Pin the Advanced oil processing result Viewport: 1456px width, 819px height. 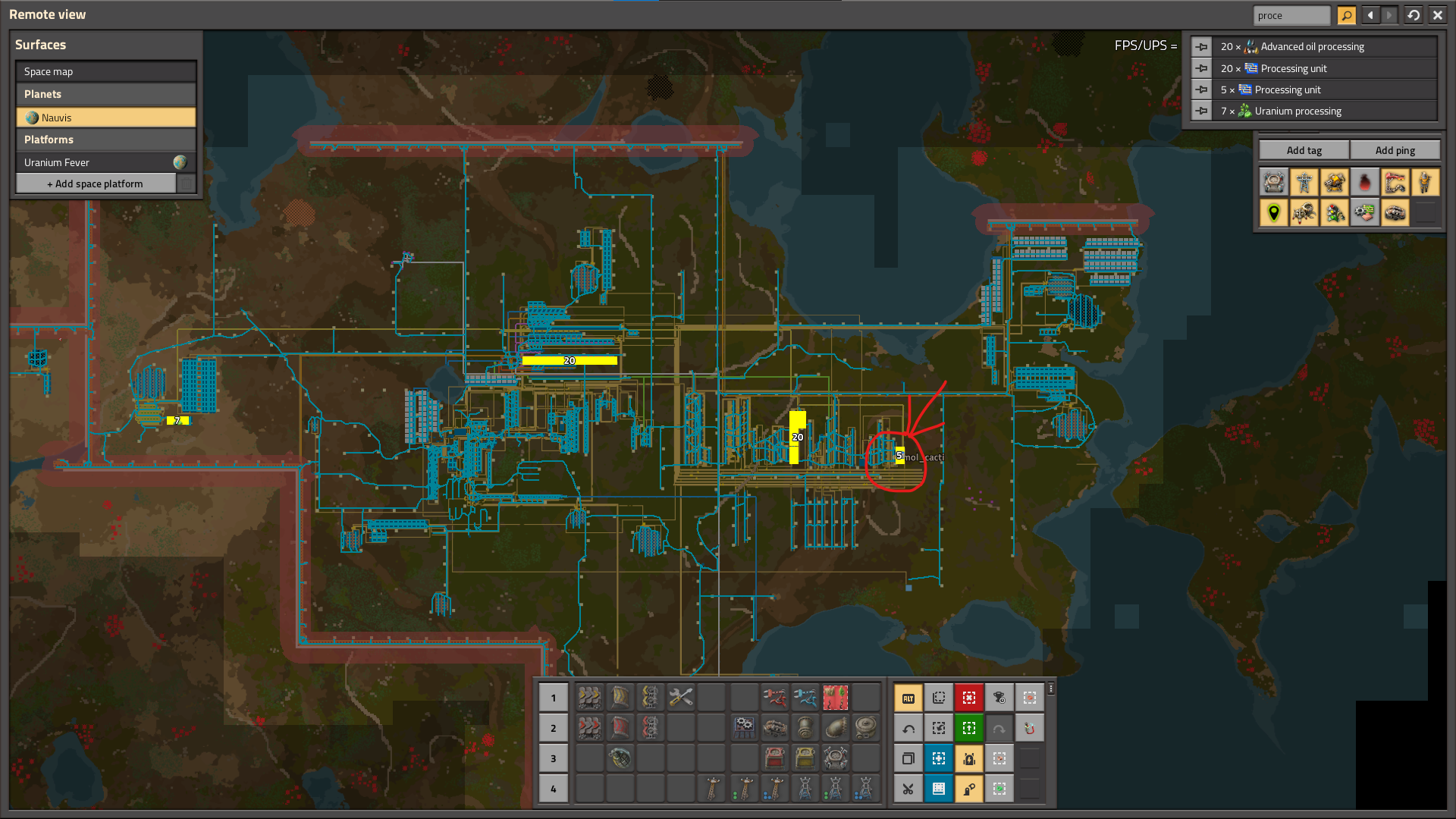[x=1202, y=47]
